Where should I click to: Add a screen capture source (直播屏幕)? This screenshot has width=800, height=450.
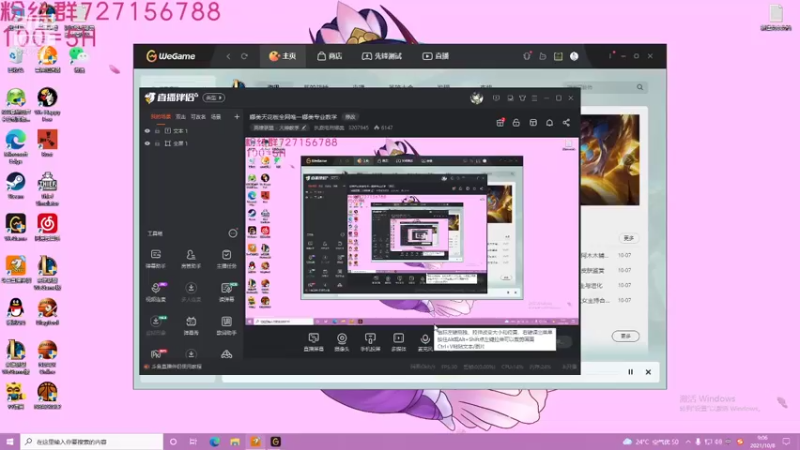point(314,342)
